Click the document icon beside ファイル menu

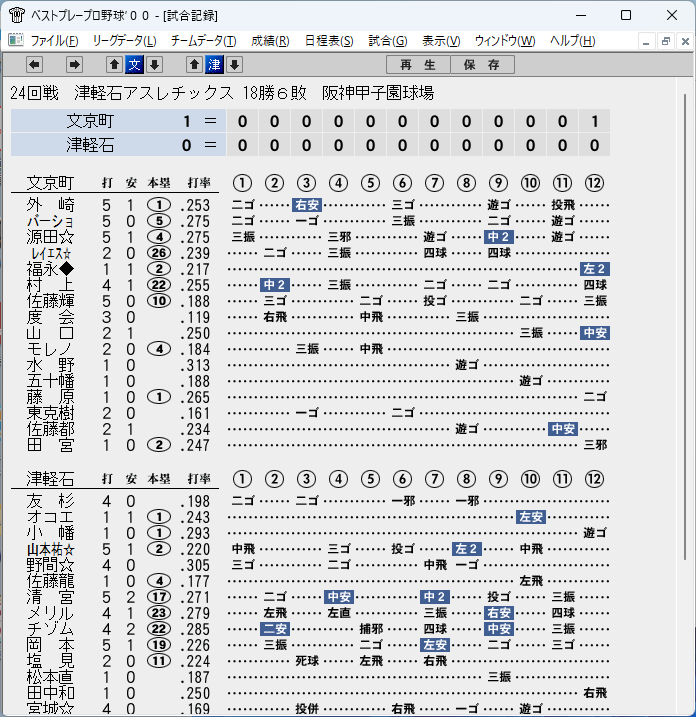point(16,40)
